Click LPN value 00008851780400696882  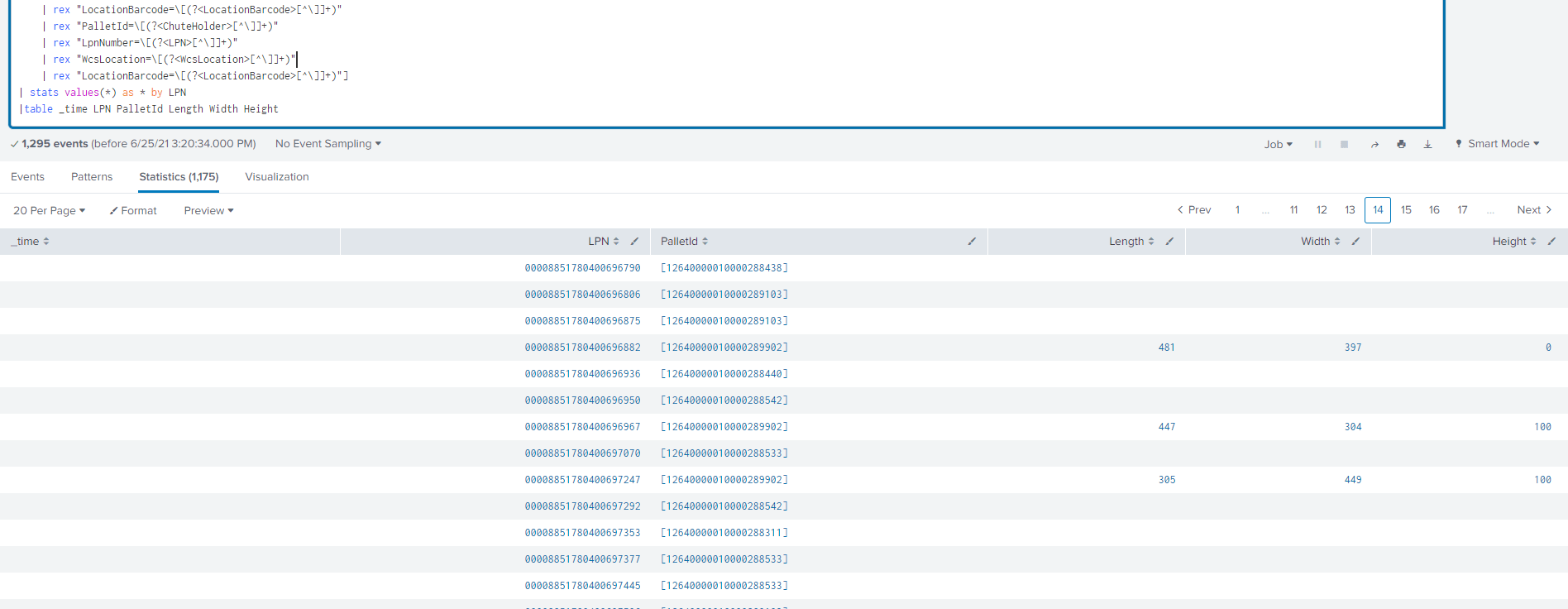tap(582, 348)
